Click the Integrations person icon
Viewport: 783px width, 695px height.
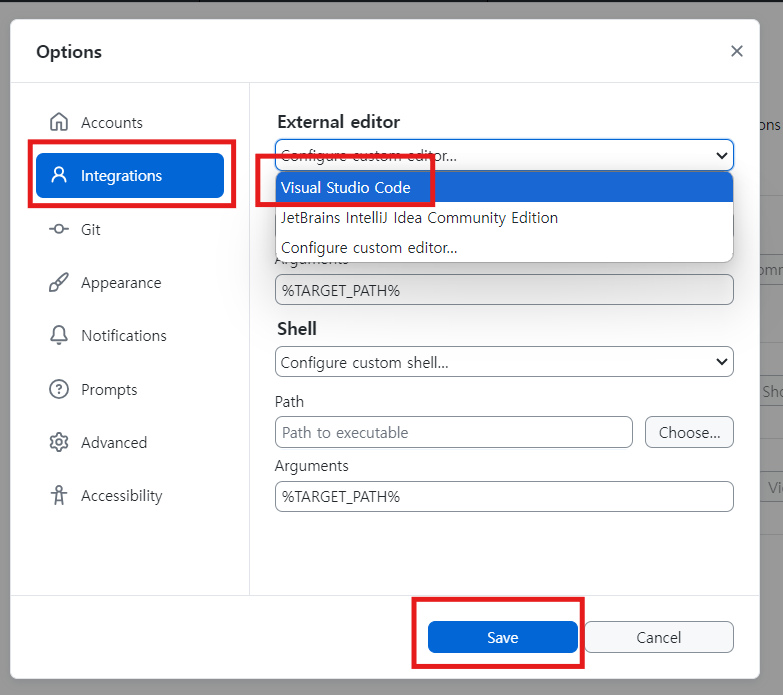[x=59, y=175]
